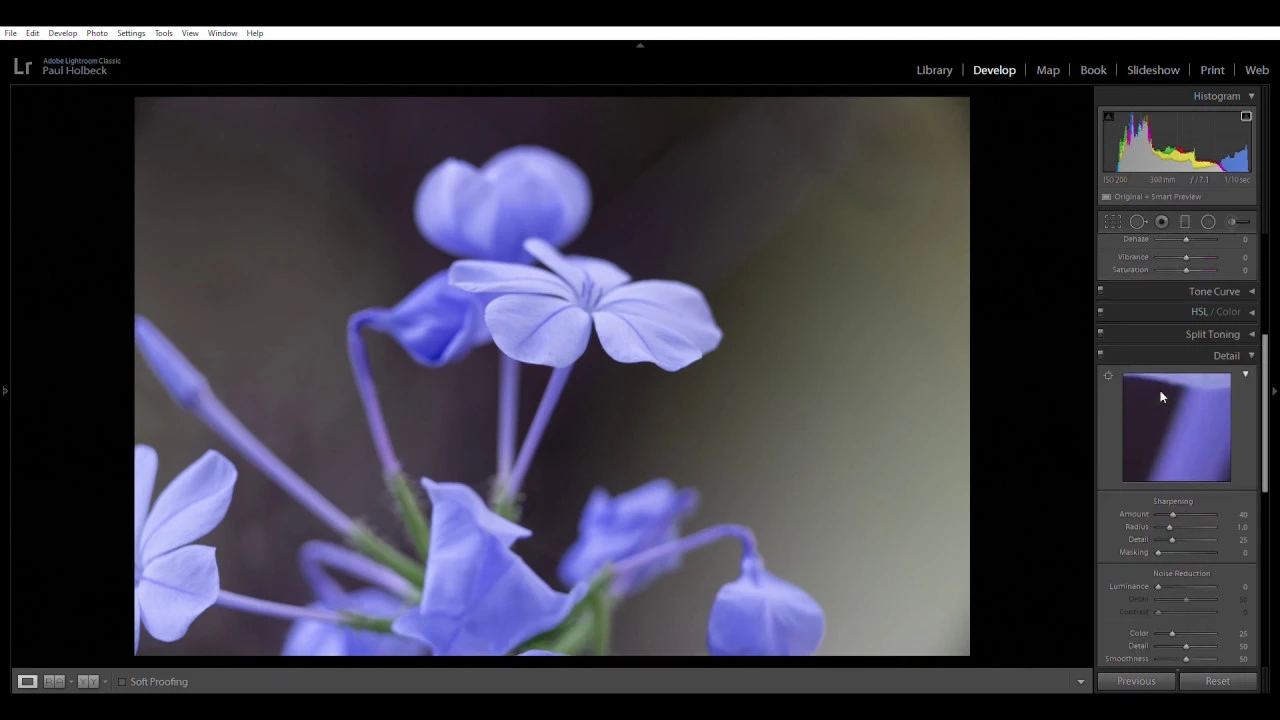Screen dimensions: 1280x720
Task: Toggle the Tone Curve panel on/off switch
Action: pyautogui.click(x=1100, y=290)
